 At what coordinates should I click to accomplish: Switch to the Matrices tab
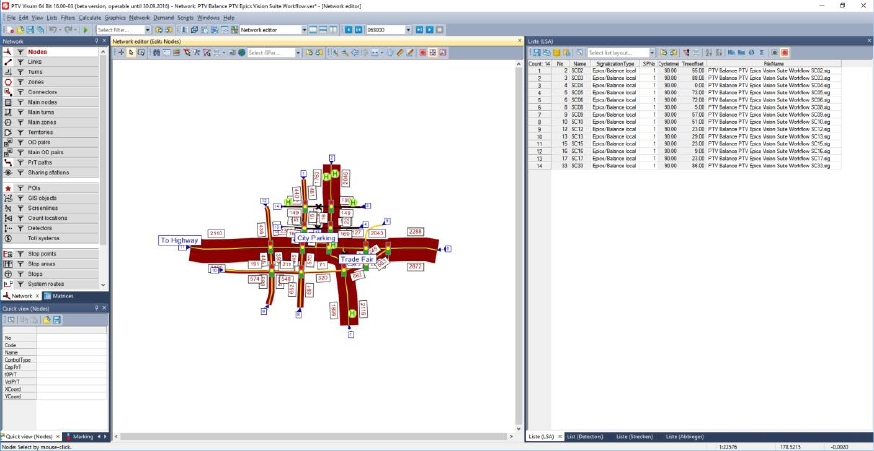pos(60,296)
